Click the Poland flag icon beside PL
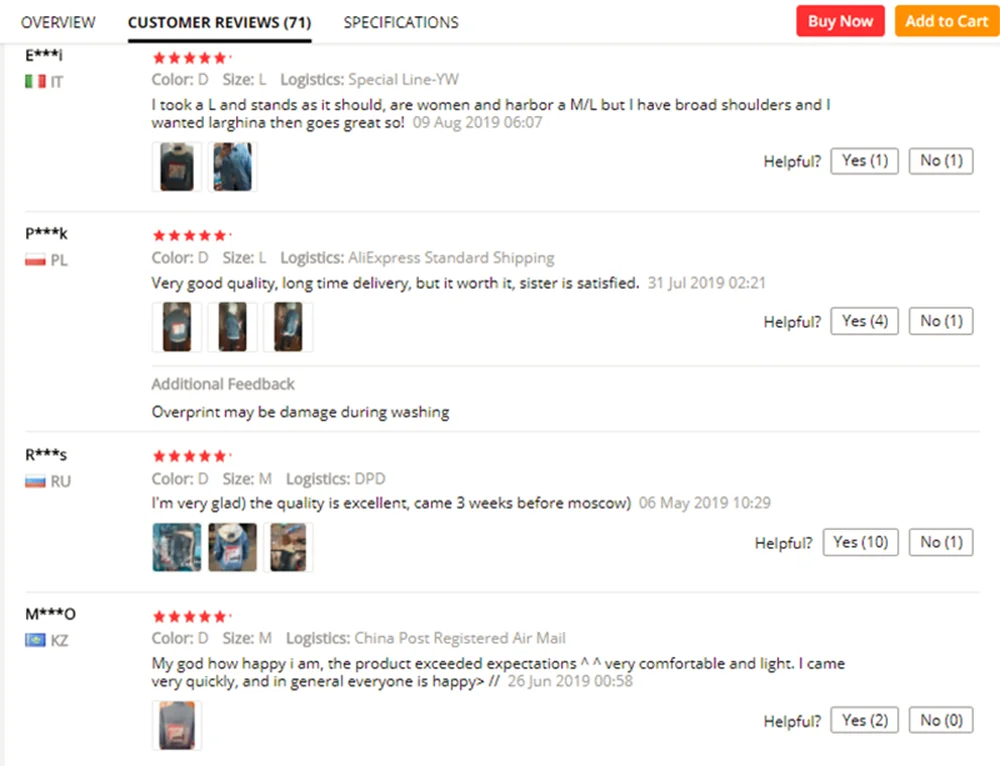This screenshot has height=766, width=1000. tap(35, 260)
